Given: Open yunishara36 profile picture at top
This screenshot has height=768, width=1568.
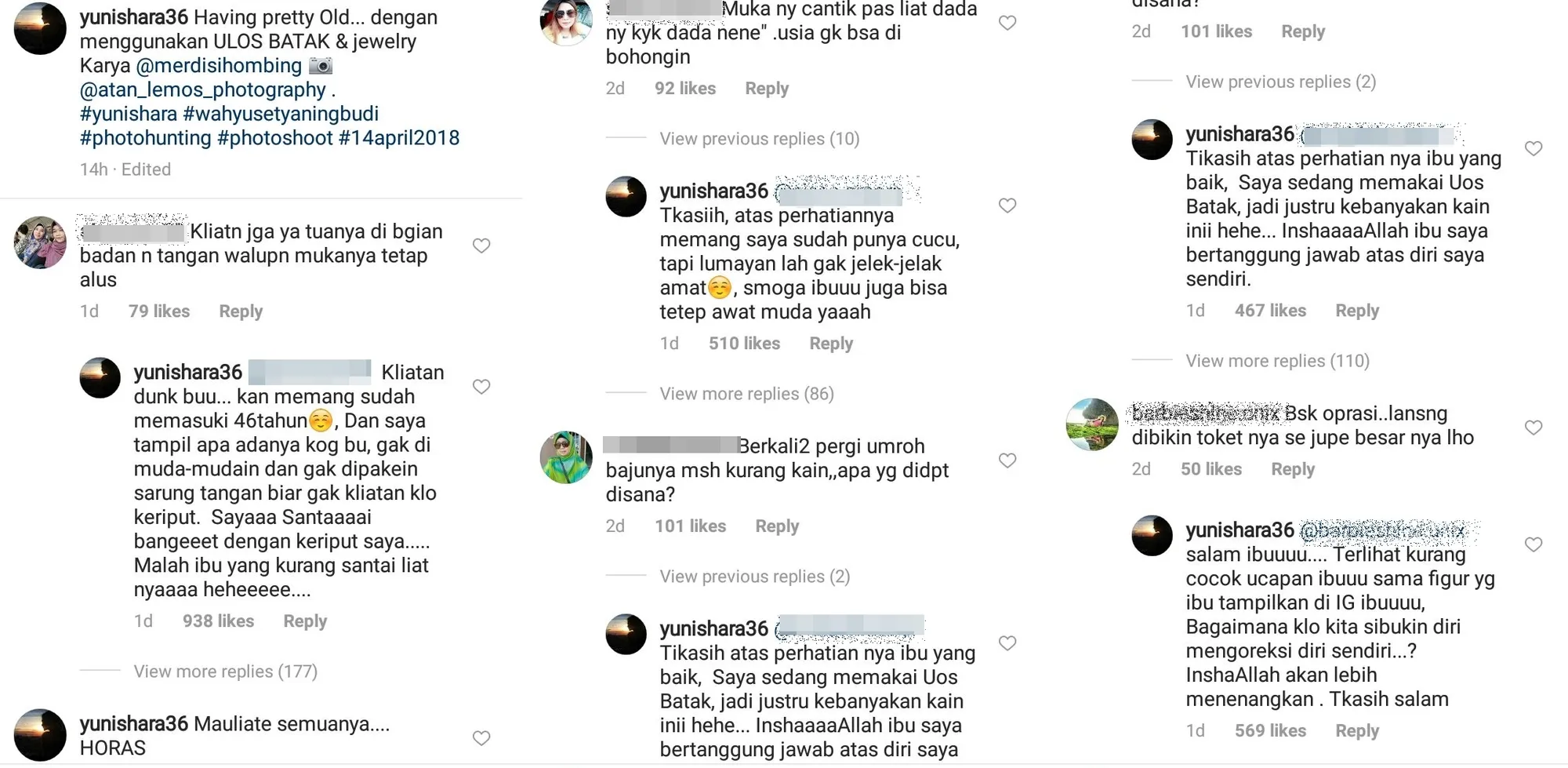Looking at the screenshot, I should [40, 29].
